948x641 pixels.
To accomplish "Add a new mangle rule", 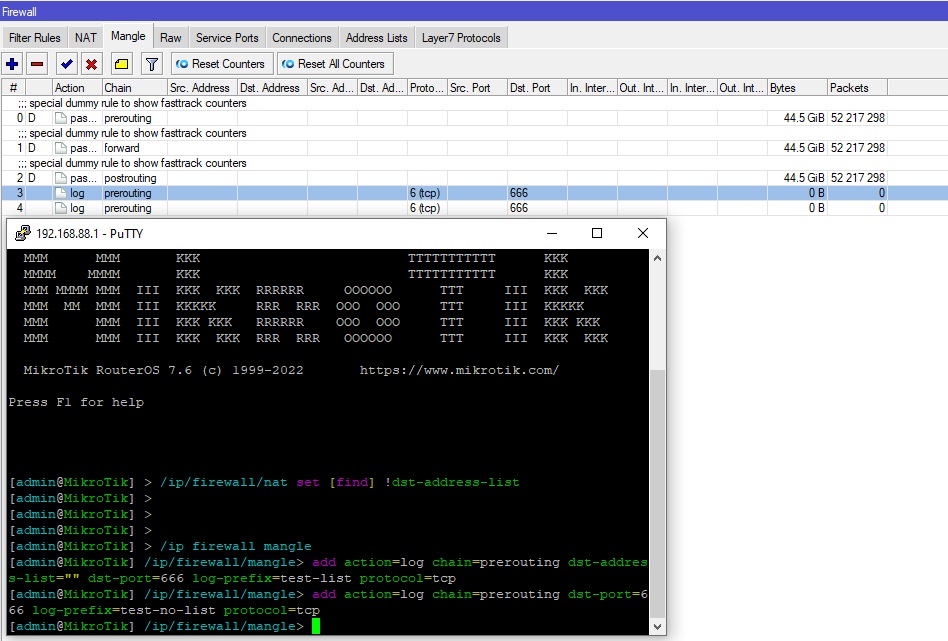I will [x=11, y=63].
